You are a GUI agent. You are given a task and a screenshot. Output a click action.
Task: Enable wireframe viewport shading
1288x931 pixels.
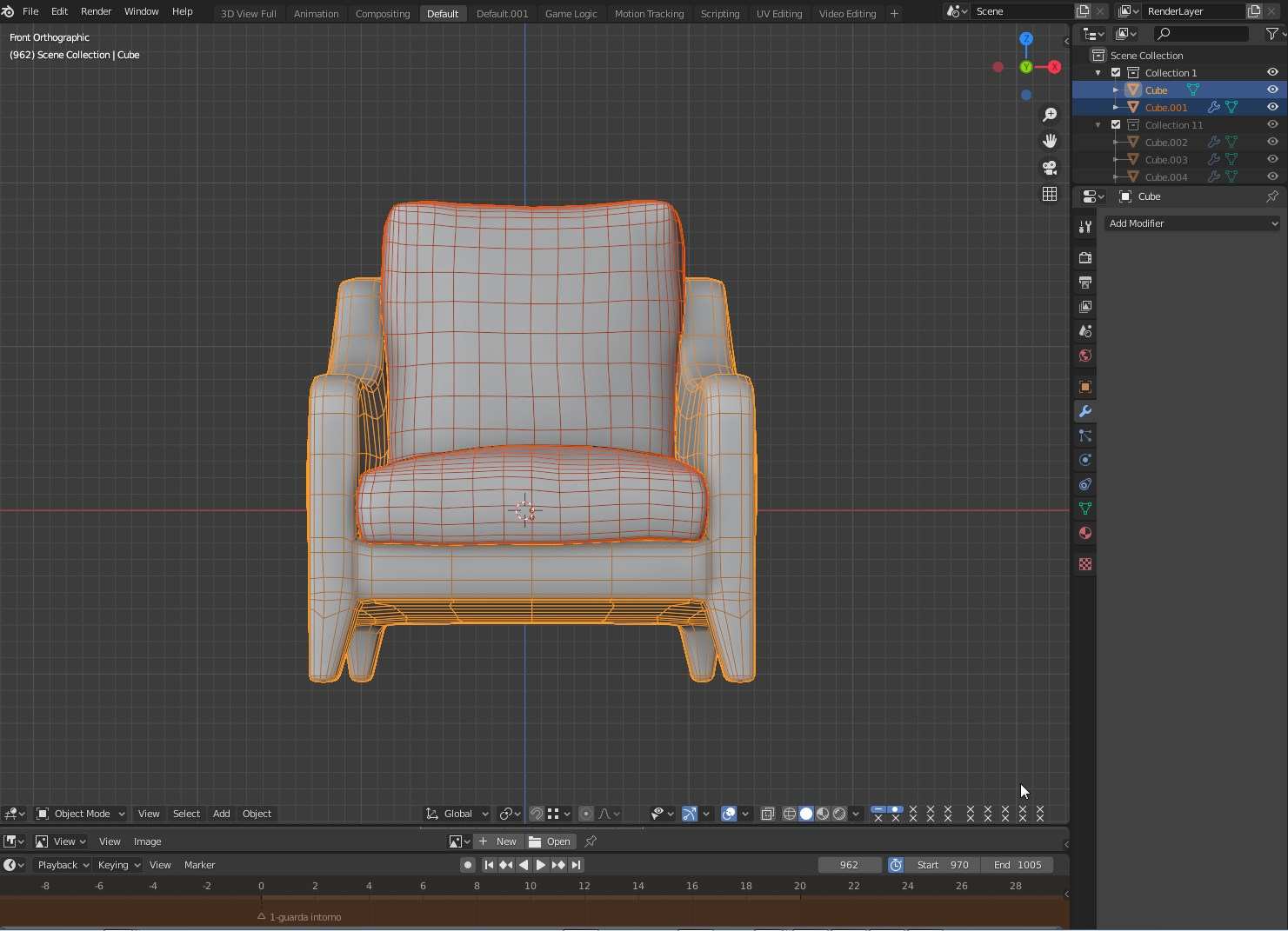tap(789, 814)
